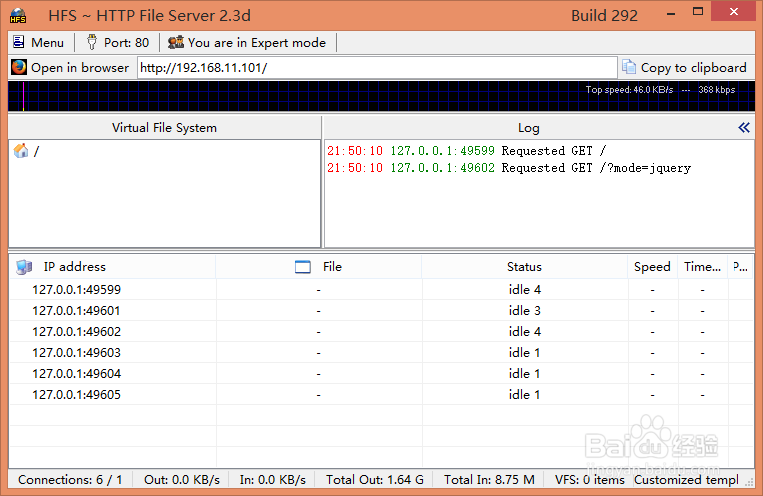This screenshot has height=496, width=763.
Task: Click the Firefox browser icon
Action: [x=19, y=67]
